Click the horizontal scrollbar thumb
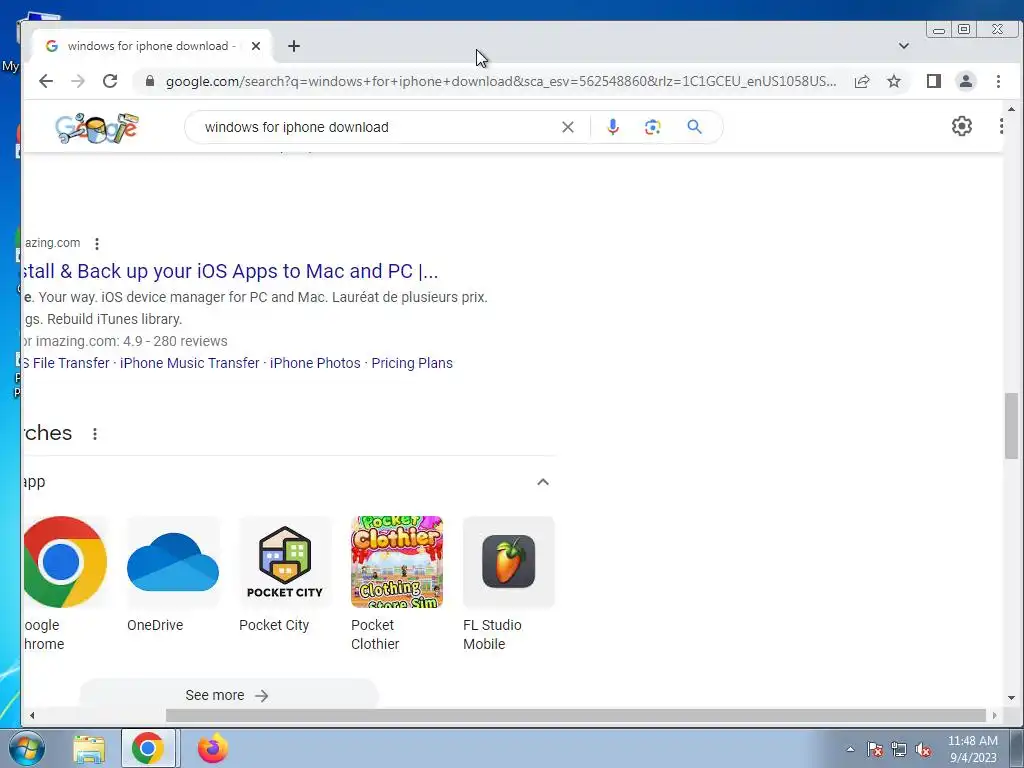Screen dimensions: 1024x768 click(x=575, y=715)
